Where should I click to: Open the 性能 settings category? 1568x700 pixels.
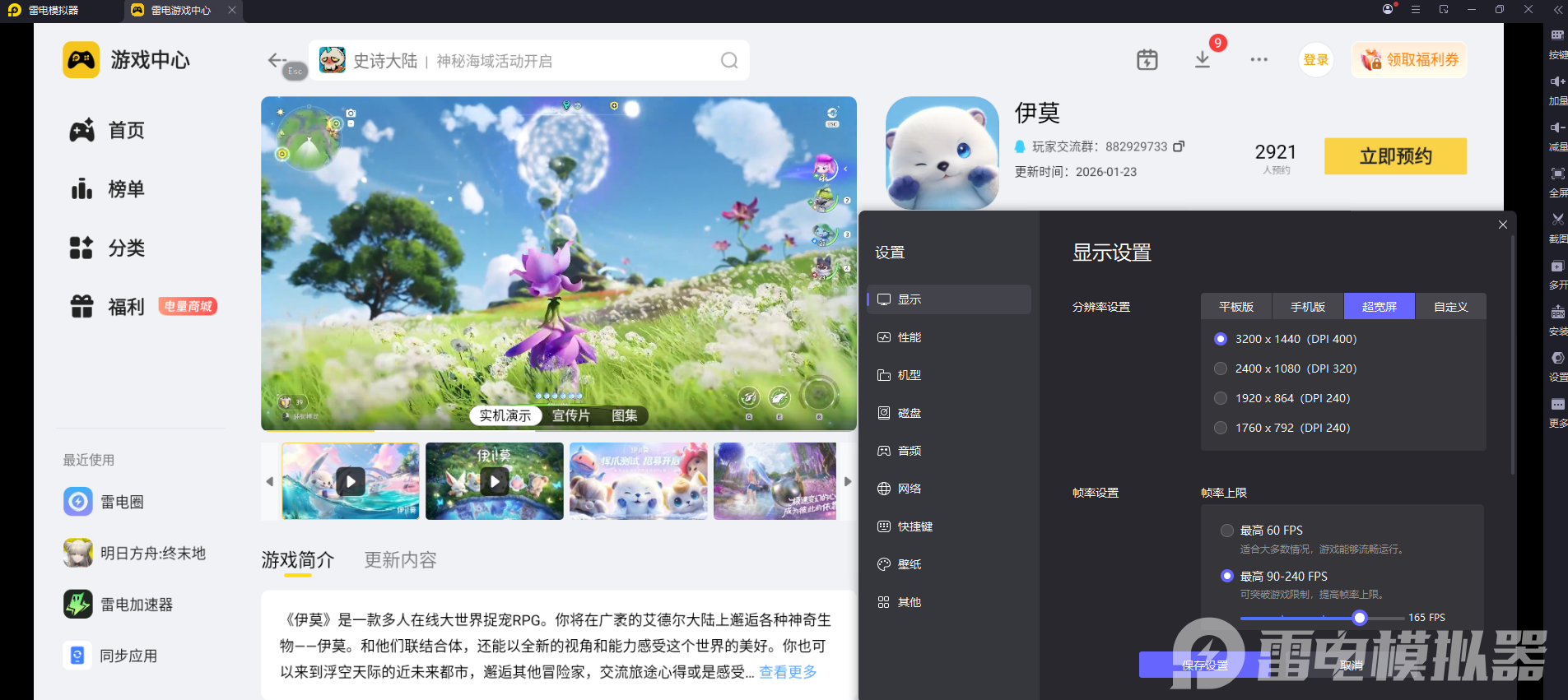point(949,337)
